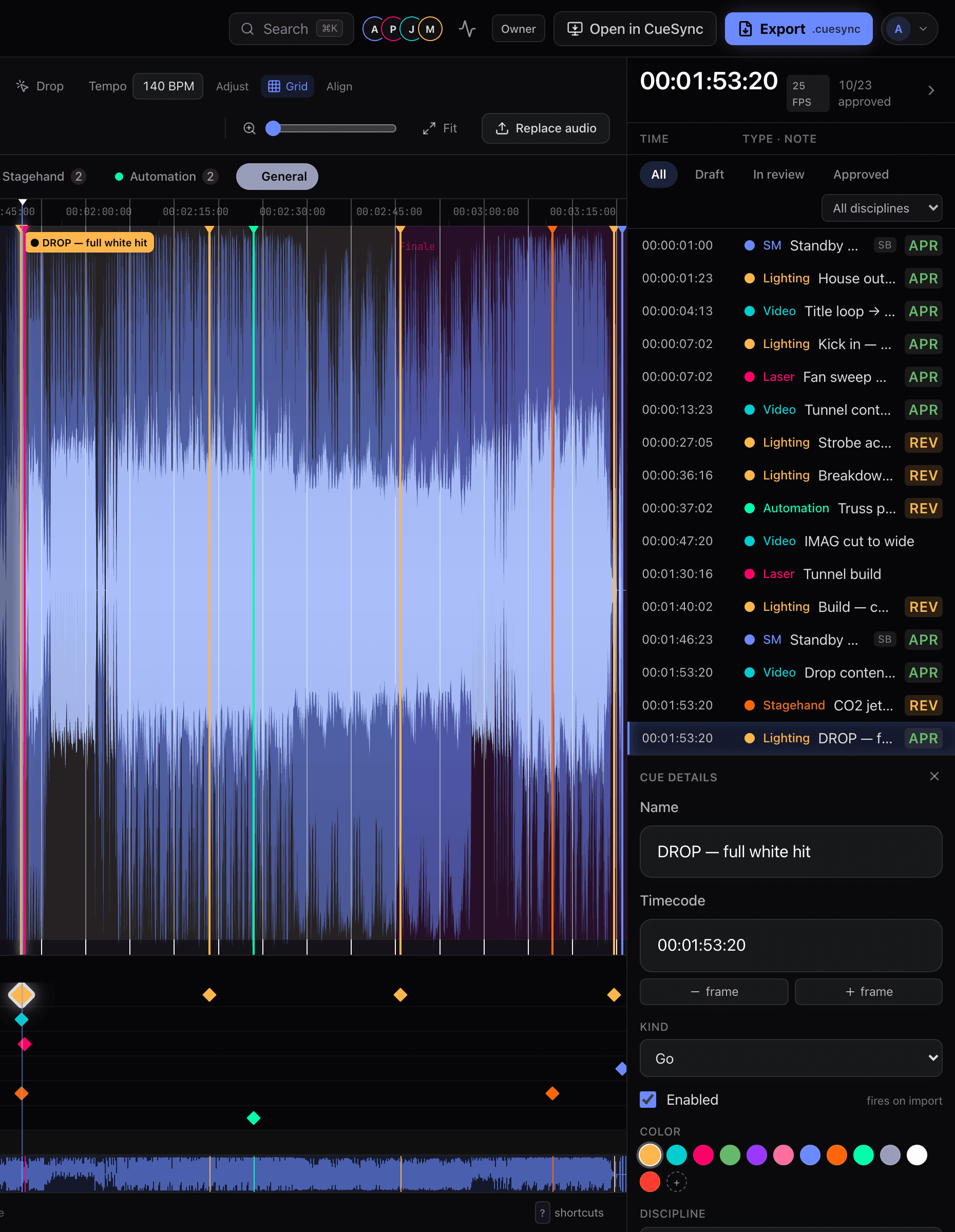Screen dimensions: 955x1232
Task: Open the Kind dropdown showing Go
Action: tap(791, 1058)
